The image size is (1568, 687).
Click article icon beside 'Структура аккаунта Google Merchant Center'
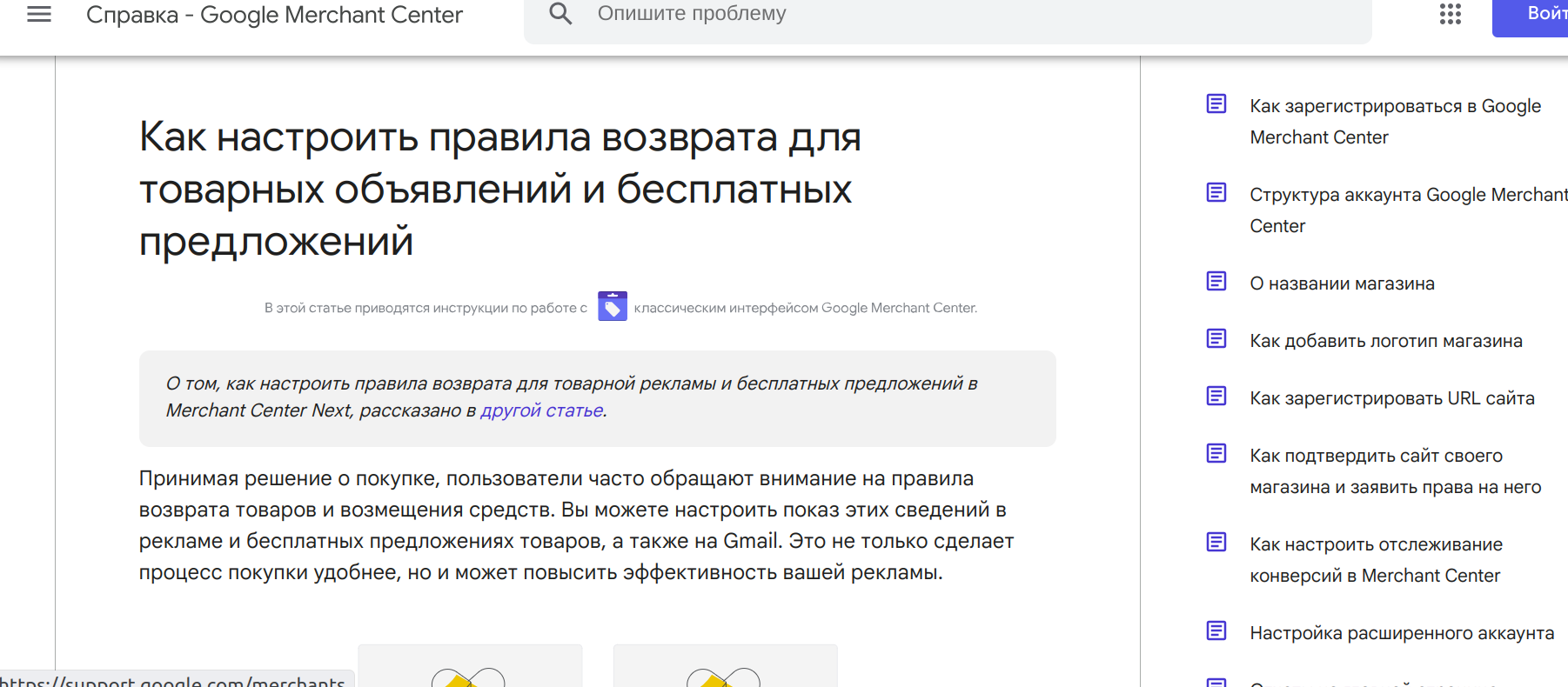click(1216, 193)
